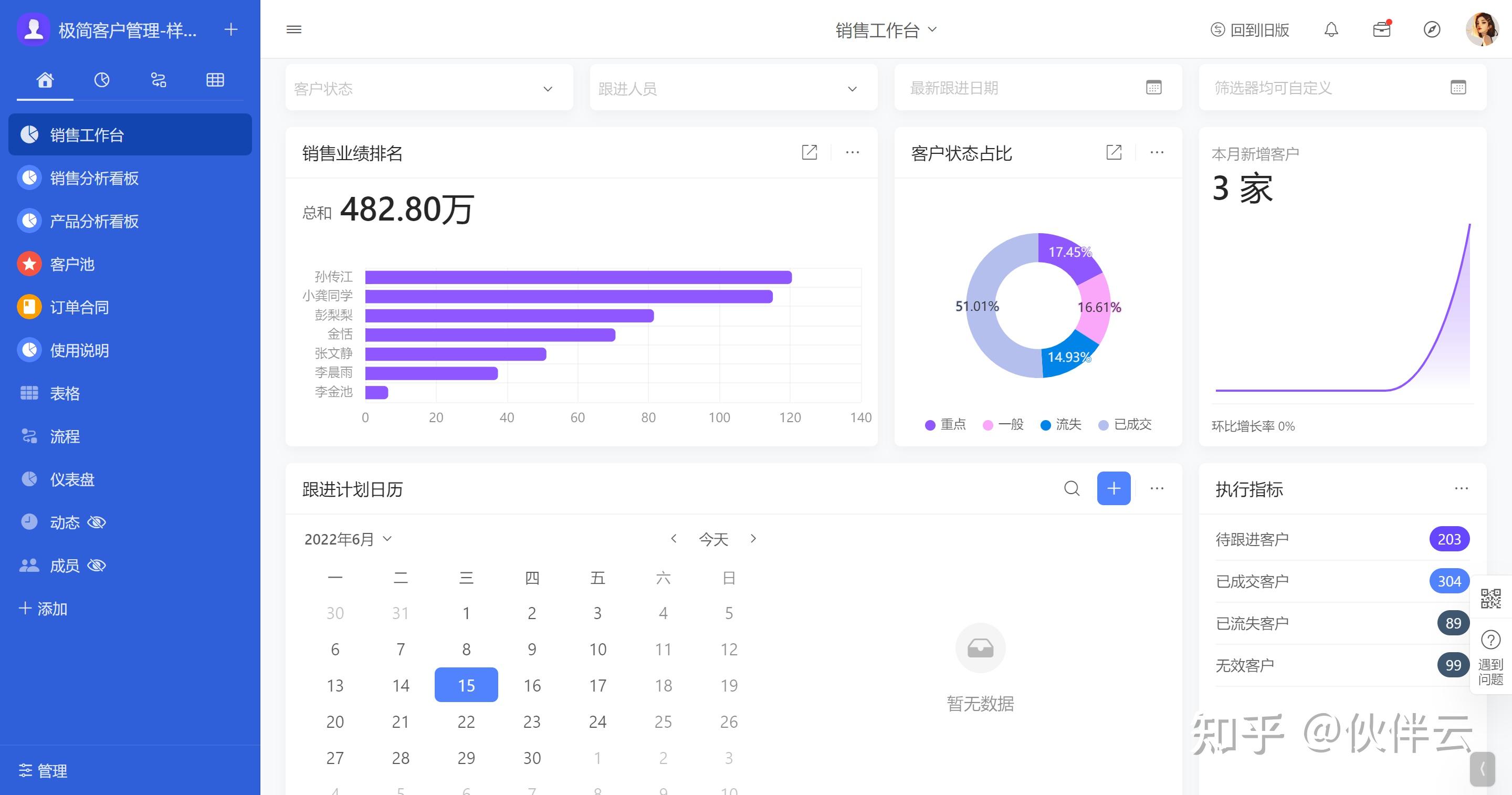Click the hamburger menu icon
This screenshot has width=1512, height=795.
pos(294,29)
